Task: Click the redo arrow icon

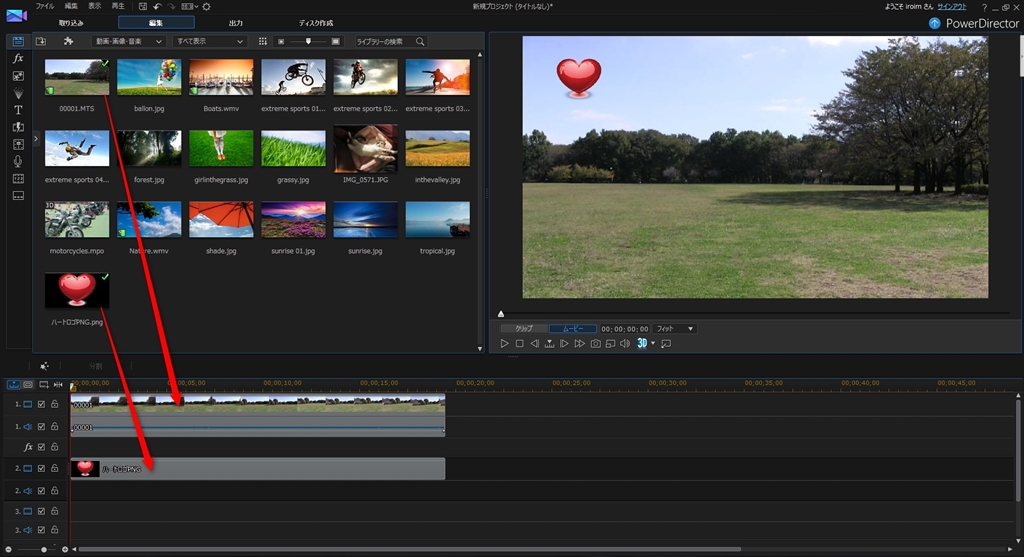Action: click(172, 7)
